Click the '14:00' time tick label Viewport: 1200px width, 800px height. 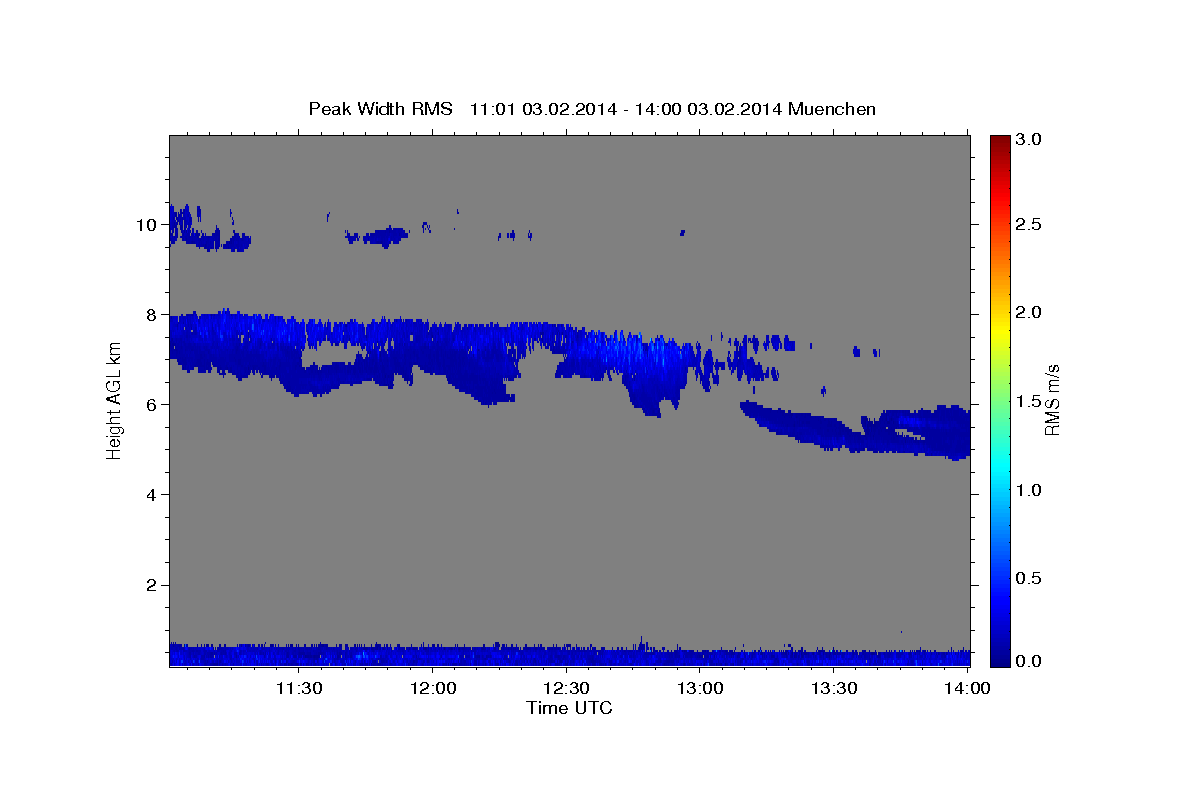click(x=967, y=688)
